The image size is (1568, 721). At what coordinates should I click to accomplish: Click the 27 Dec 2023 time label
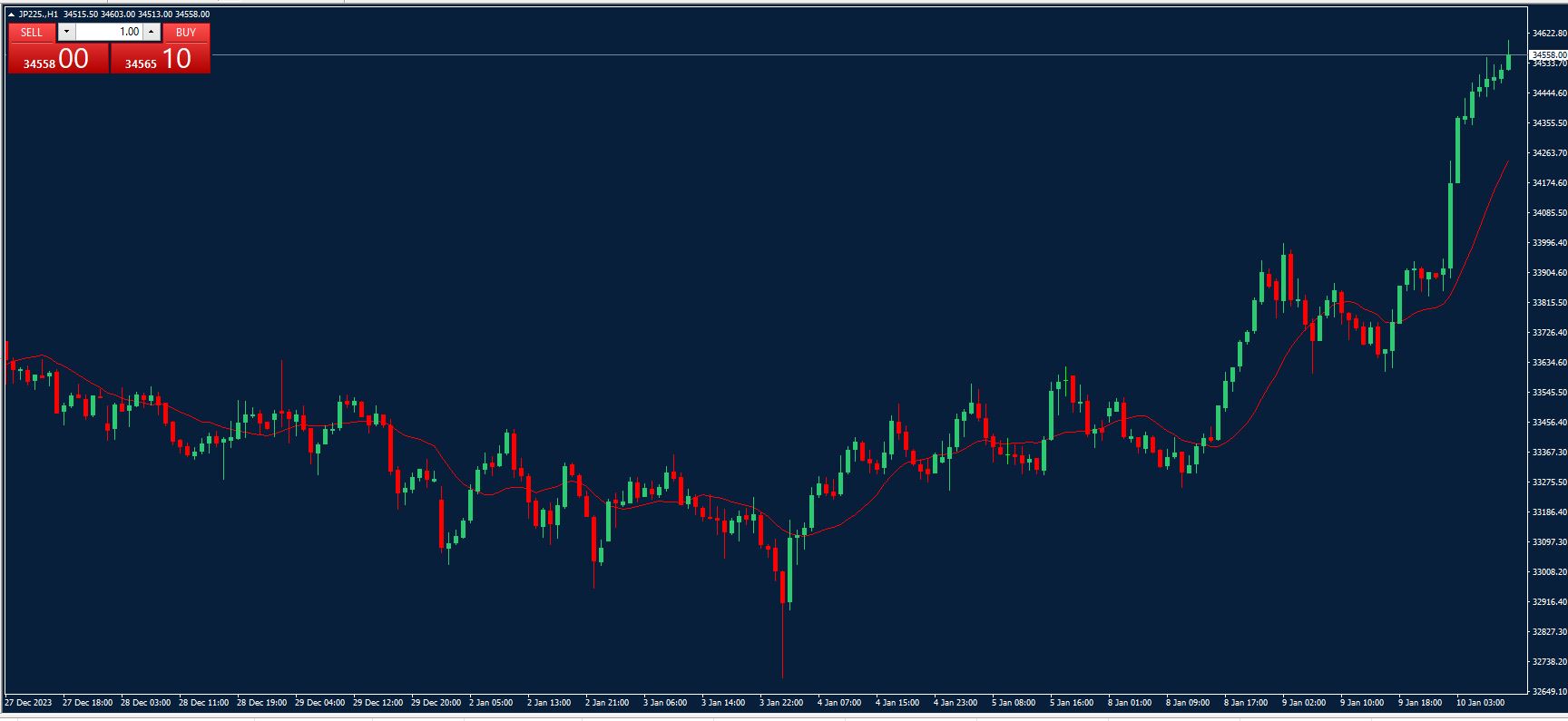tap(28, 703)
